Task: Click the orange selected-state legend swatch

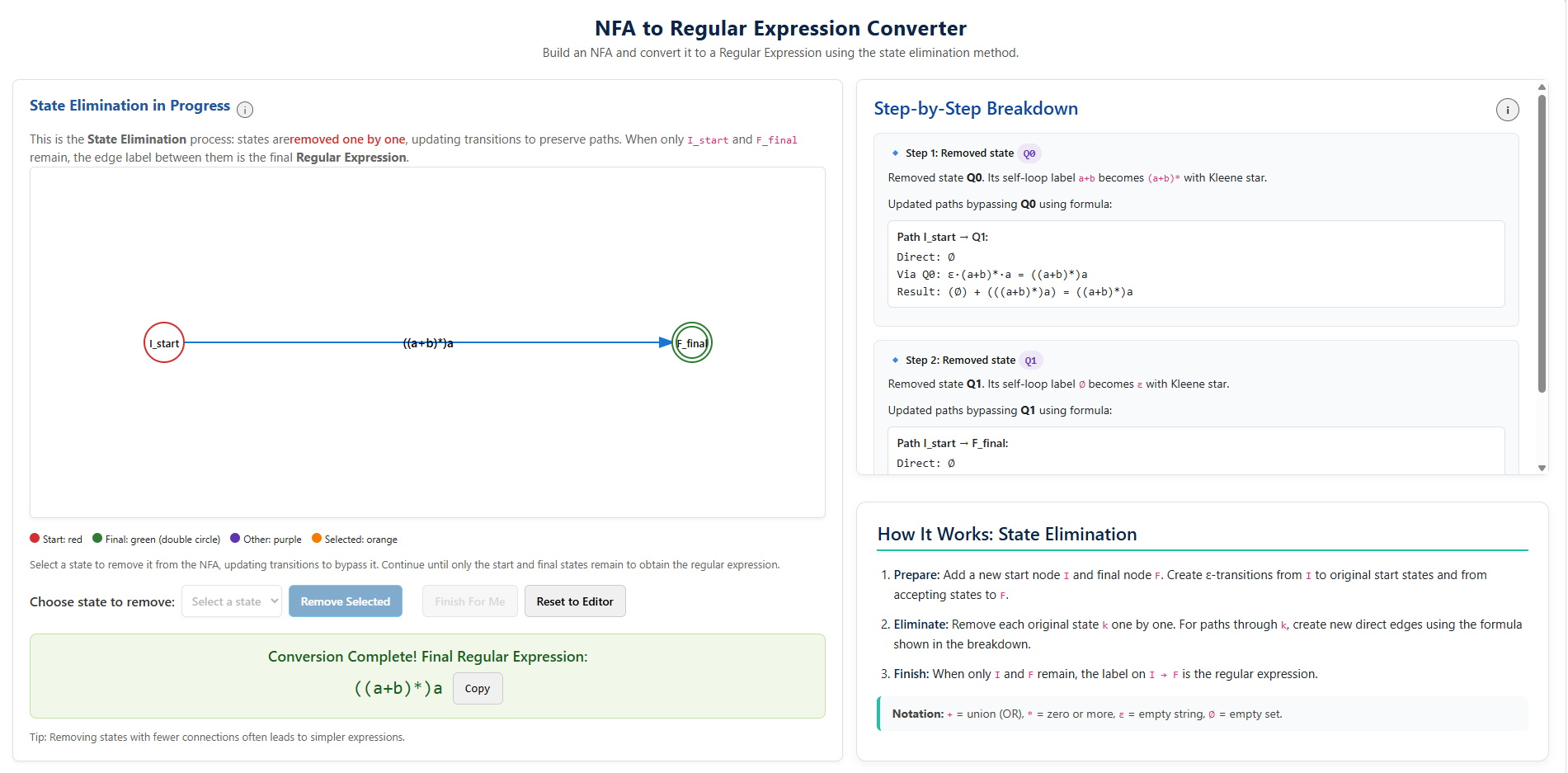Action: 317,538
